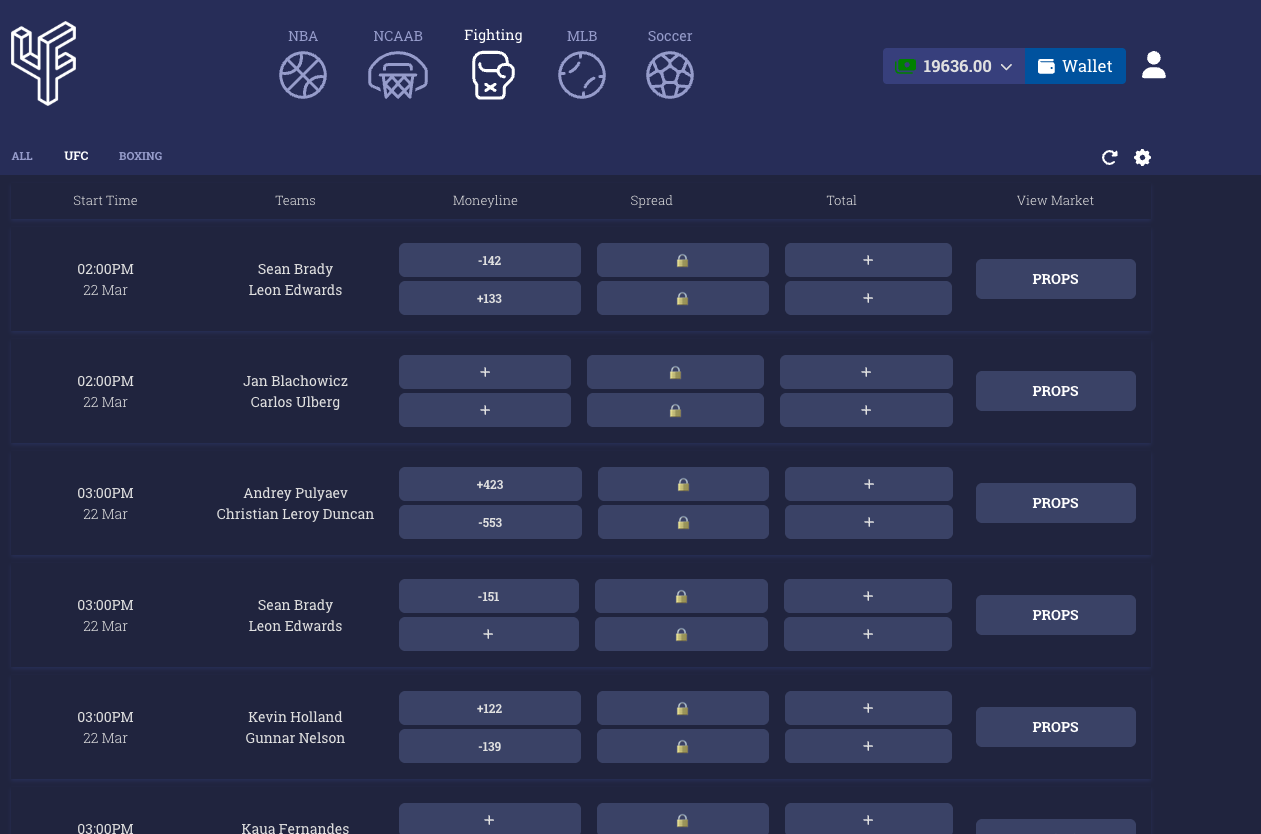The width and height of the screenshot is (1261, 834).
Task: Expand the total for Kevin Holland
Action: (868, 708)
